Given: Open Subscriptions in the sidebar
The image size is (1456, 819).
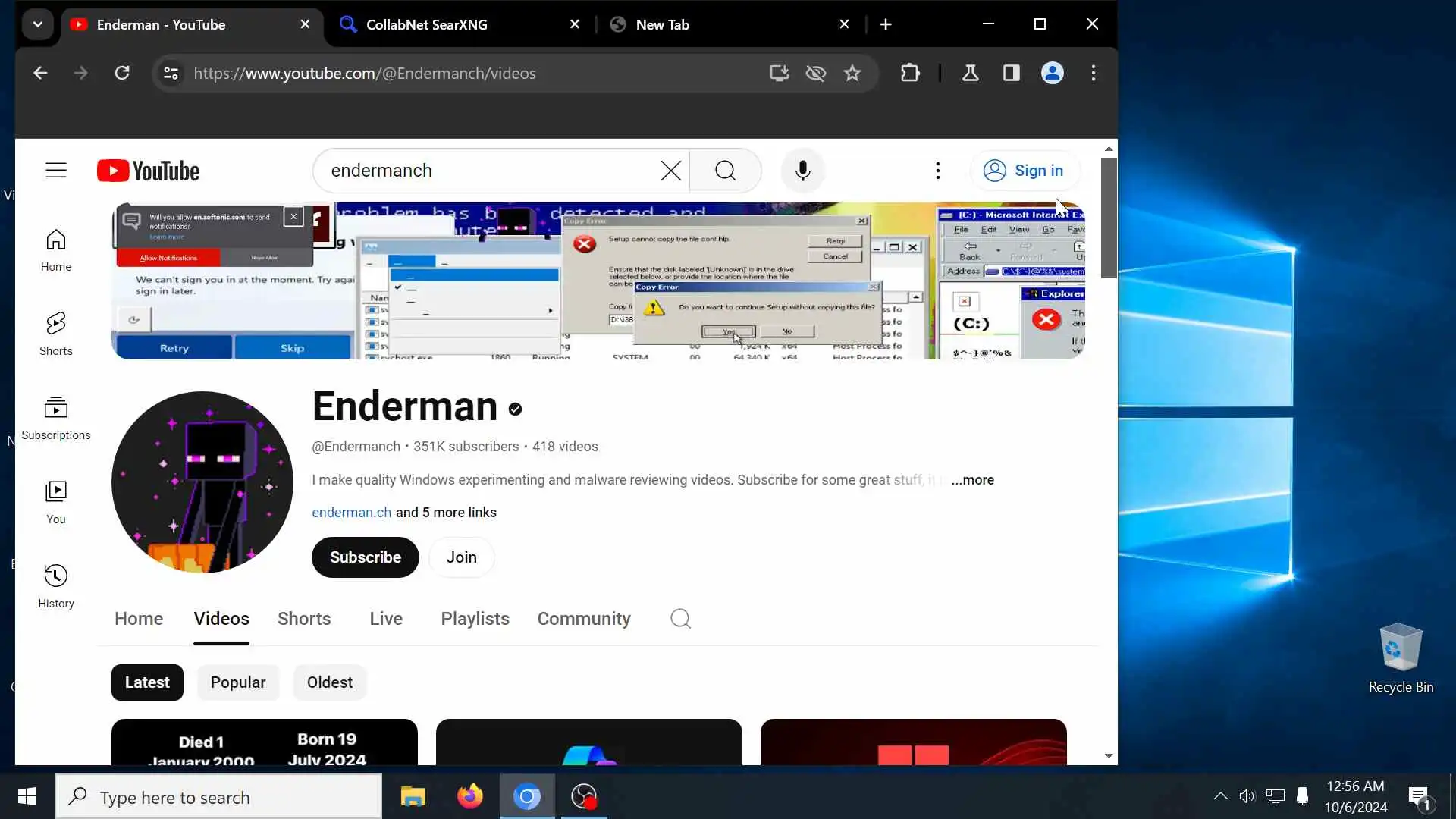Looking at the screenshot, I should [56, 418].
